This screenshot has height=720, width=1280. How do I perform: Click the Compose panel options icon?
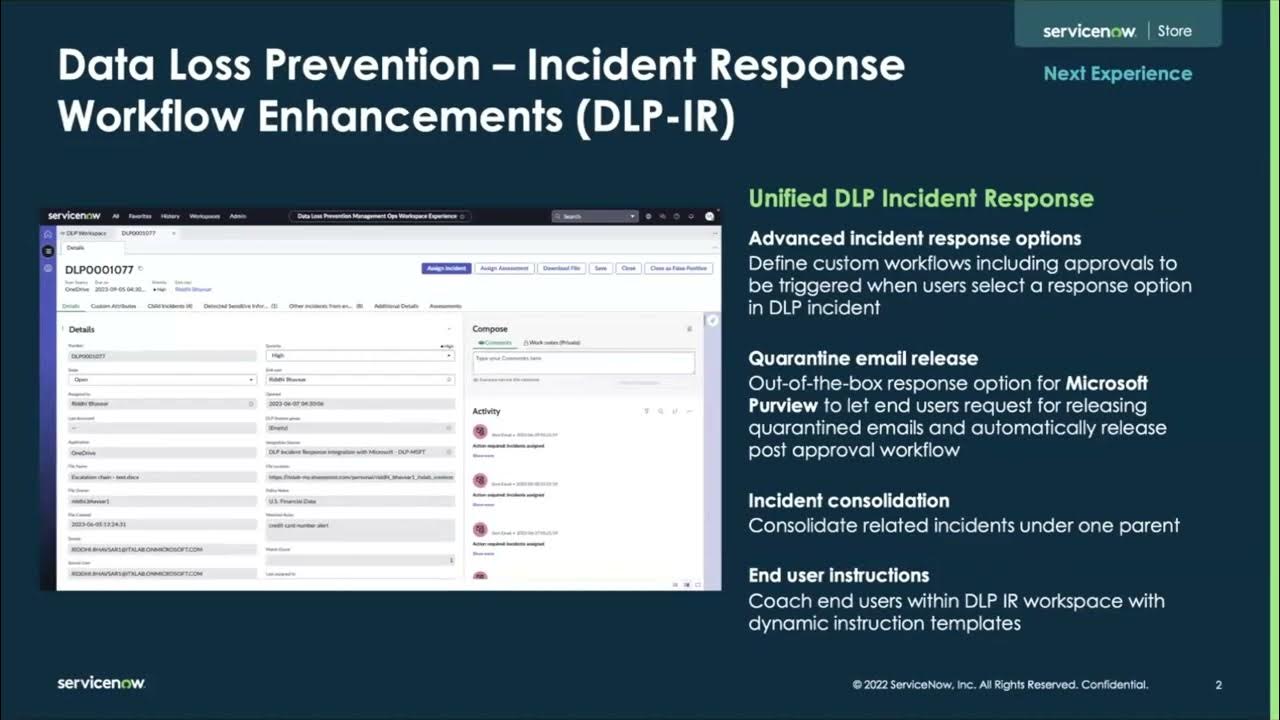coord(689,329)
